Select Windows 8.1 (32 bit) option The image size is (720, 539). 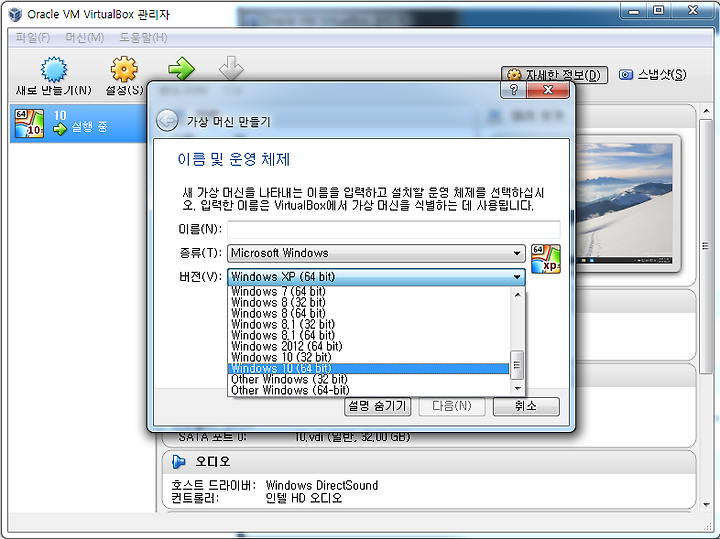tap(368, 325)
